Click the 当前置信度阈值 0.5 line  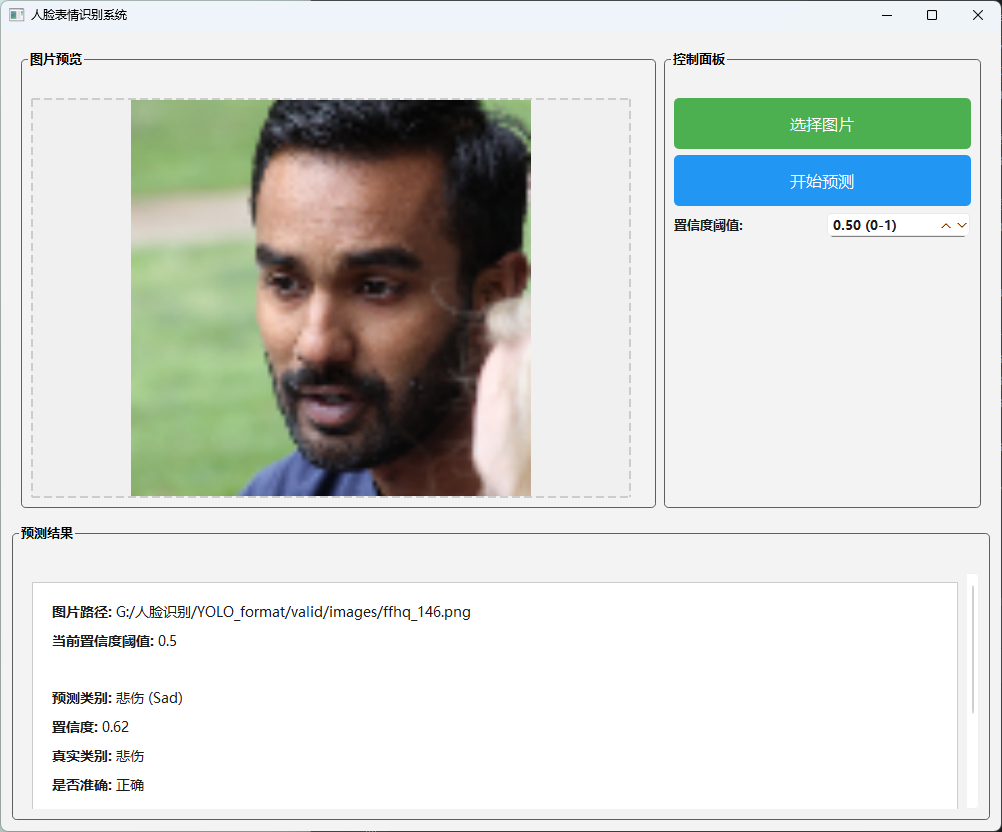(114, 641)
